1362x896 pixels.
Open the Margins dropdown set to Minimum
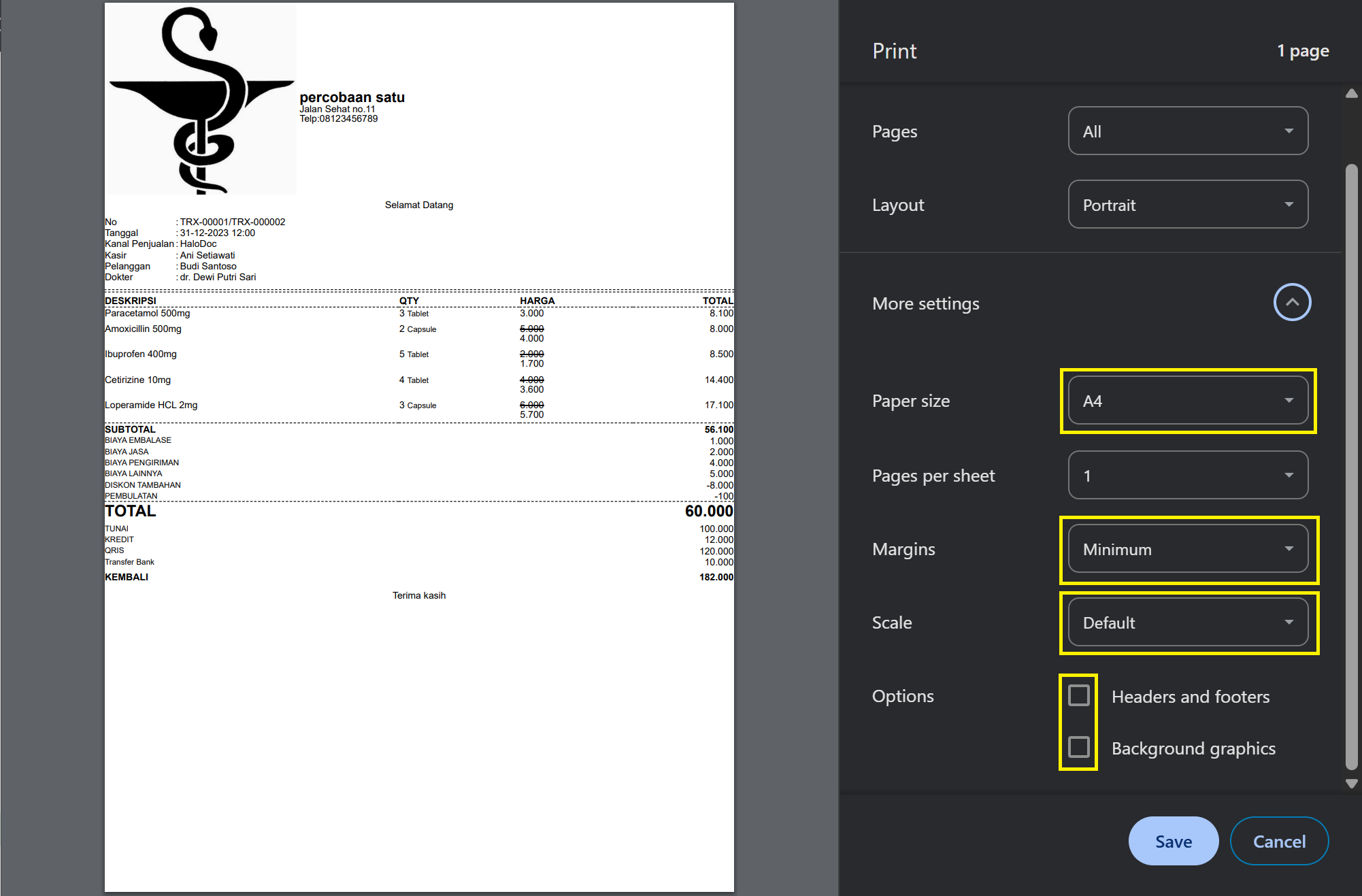pyautogui.click(x=1188, y=548)
